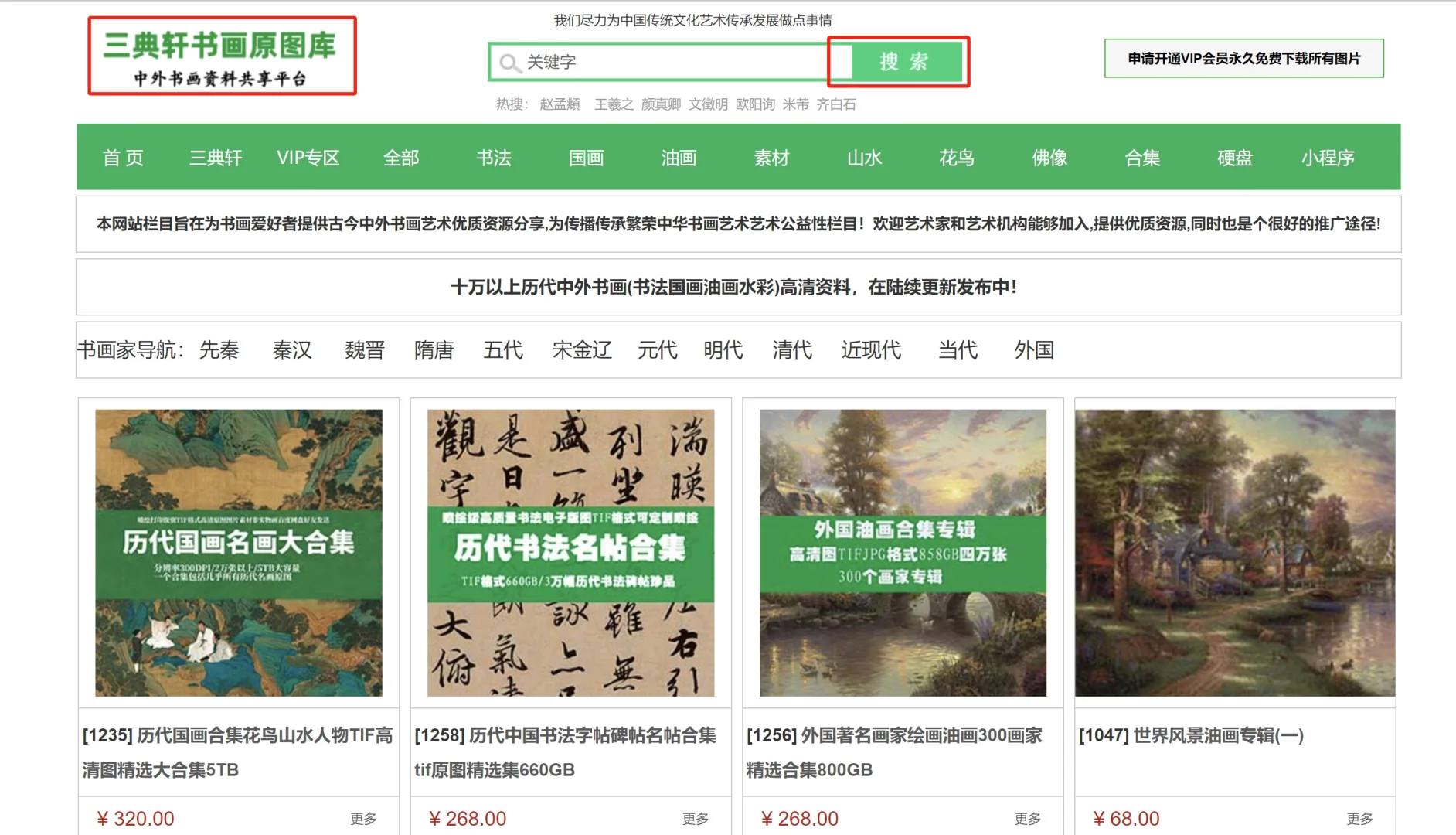Open the 油画 category
Screen dimensions: 1456x835
[679, 158]
